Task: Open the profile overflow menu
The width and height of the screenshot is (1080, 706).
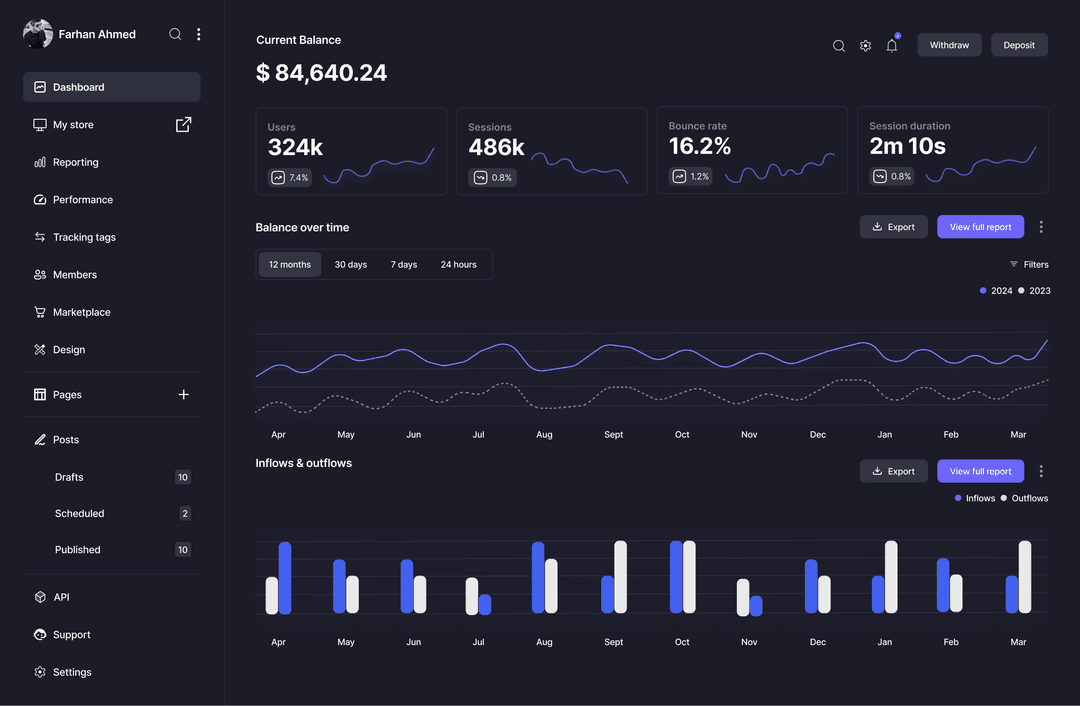Action: pos(198,33)
